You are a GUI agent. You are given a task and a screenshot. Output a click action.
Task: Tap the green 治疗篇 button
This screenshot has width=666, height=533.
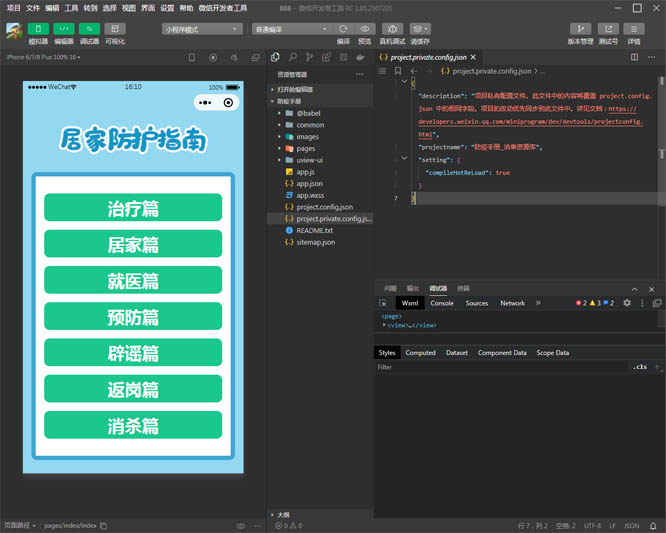(133, 208)
